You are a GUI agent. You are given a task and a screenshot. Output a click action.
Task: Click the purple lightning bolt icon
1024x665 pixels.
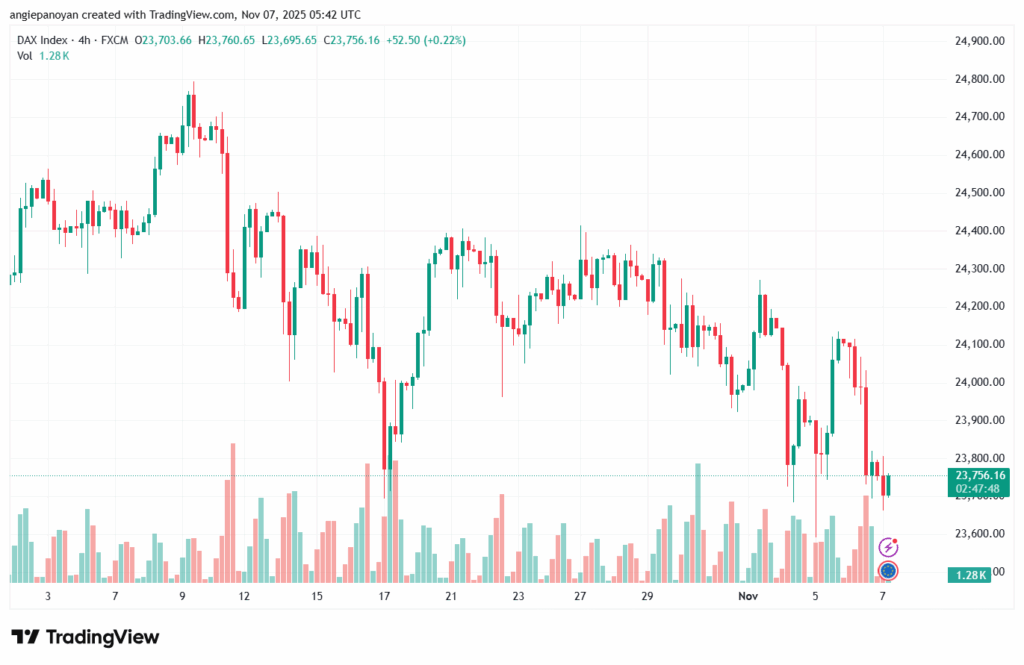click(888, 547)
